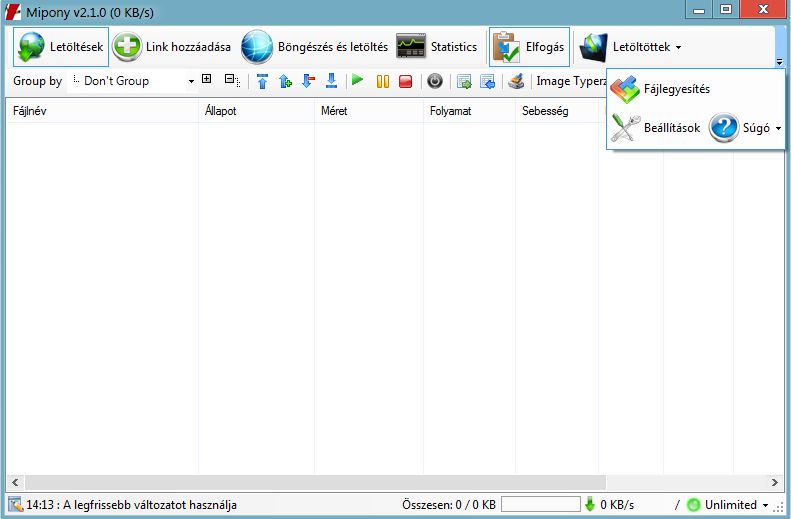Click the import list icon with blue arrow
Viewport: 791px width, 519px height.
(x=487, y=81)
